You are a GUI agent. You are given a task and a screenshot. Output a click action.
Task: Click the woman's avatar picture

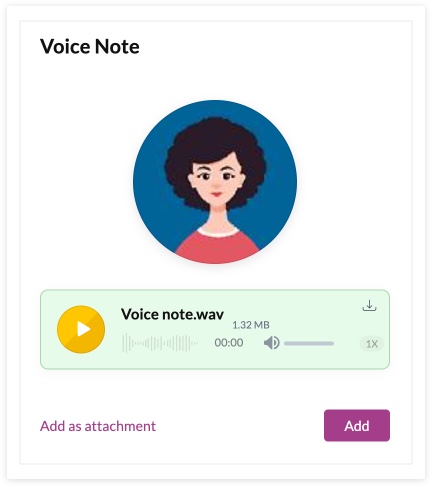pos(215,182)
